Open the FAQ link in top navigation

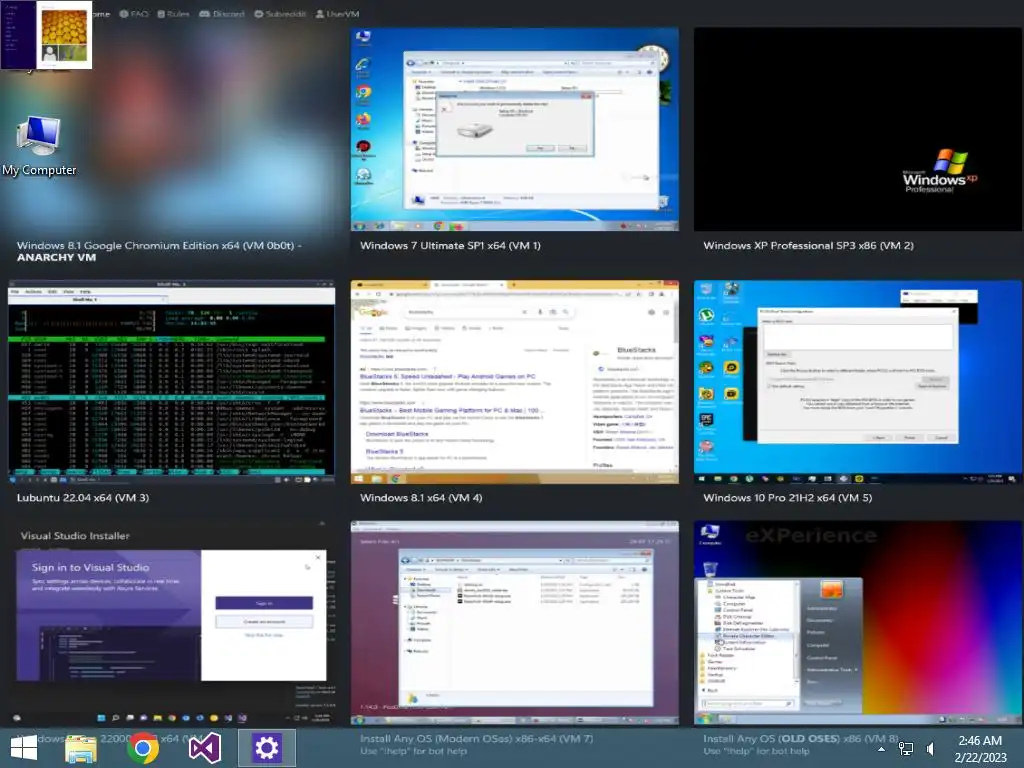click(x=134, y=14)
